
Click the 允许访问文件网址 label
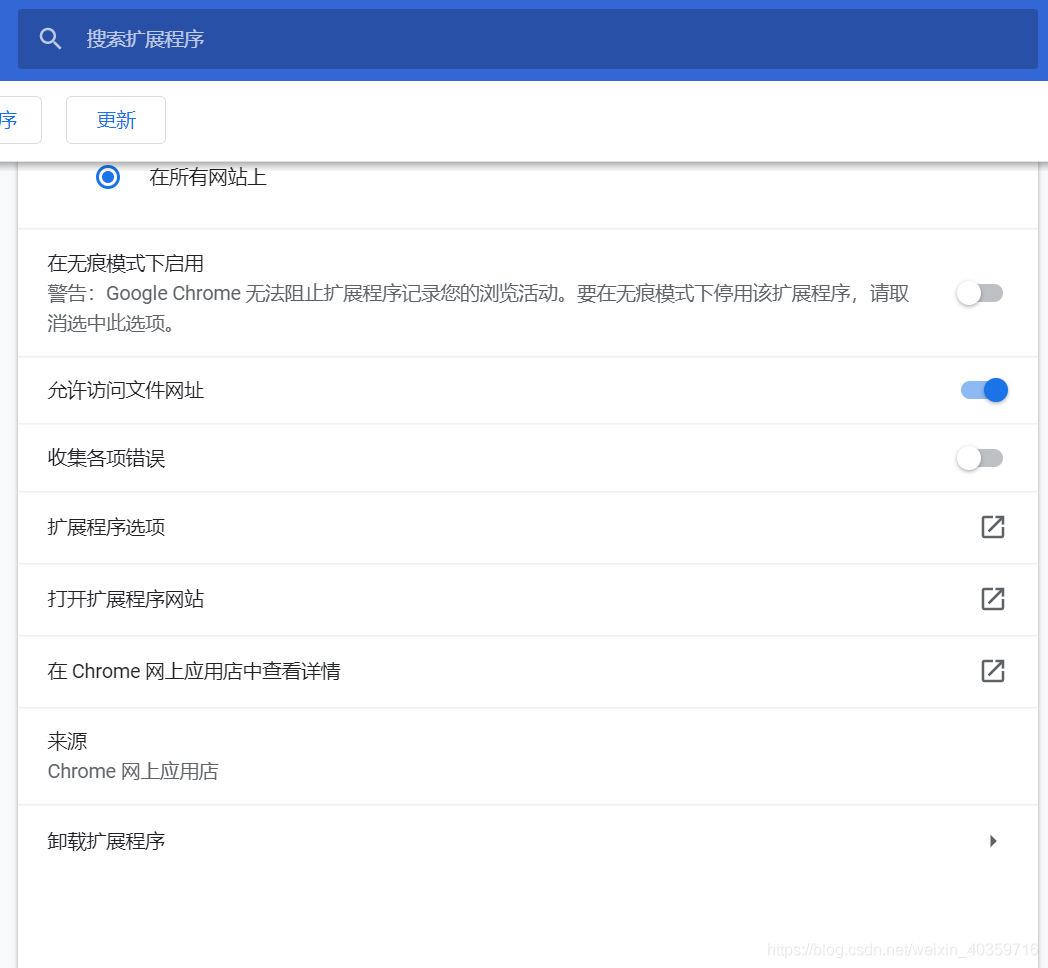point(126,390)
